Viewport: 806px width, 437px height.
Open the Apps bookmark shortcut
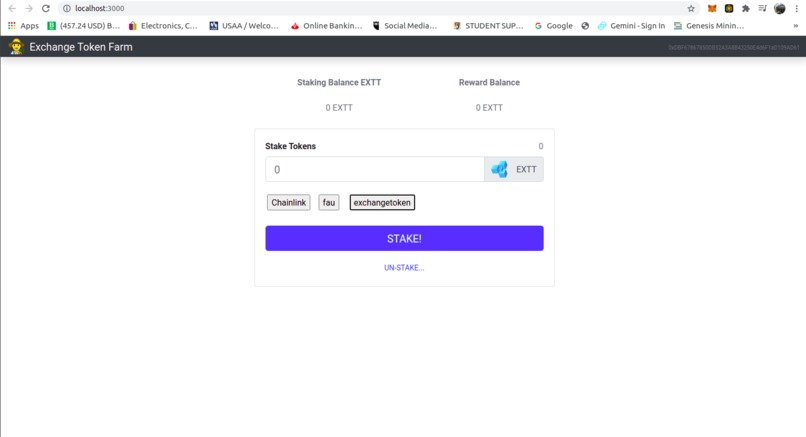pyautogui.click(x=23, y=26)
